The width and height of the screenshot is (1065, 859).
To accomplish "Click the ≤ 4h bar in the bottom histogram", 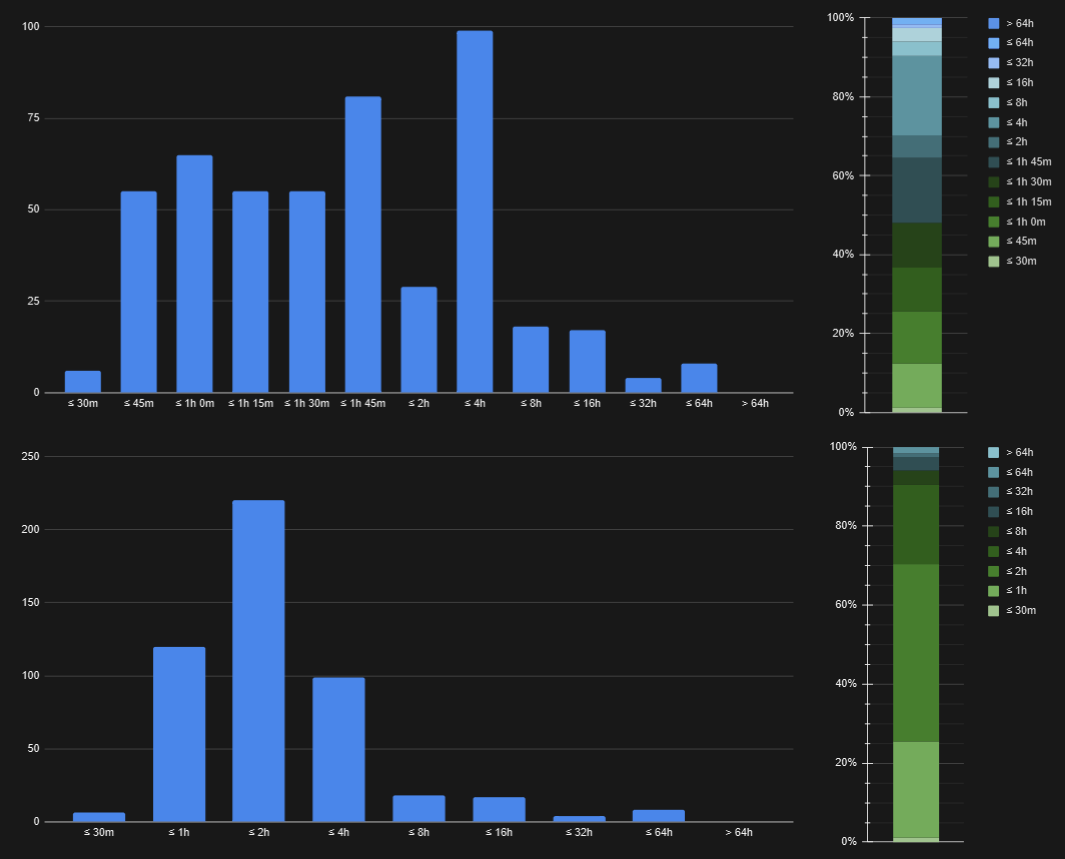I will [339, 750].
